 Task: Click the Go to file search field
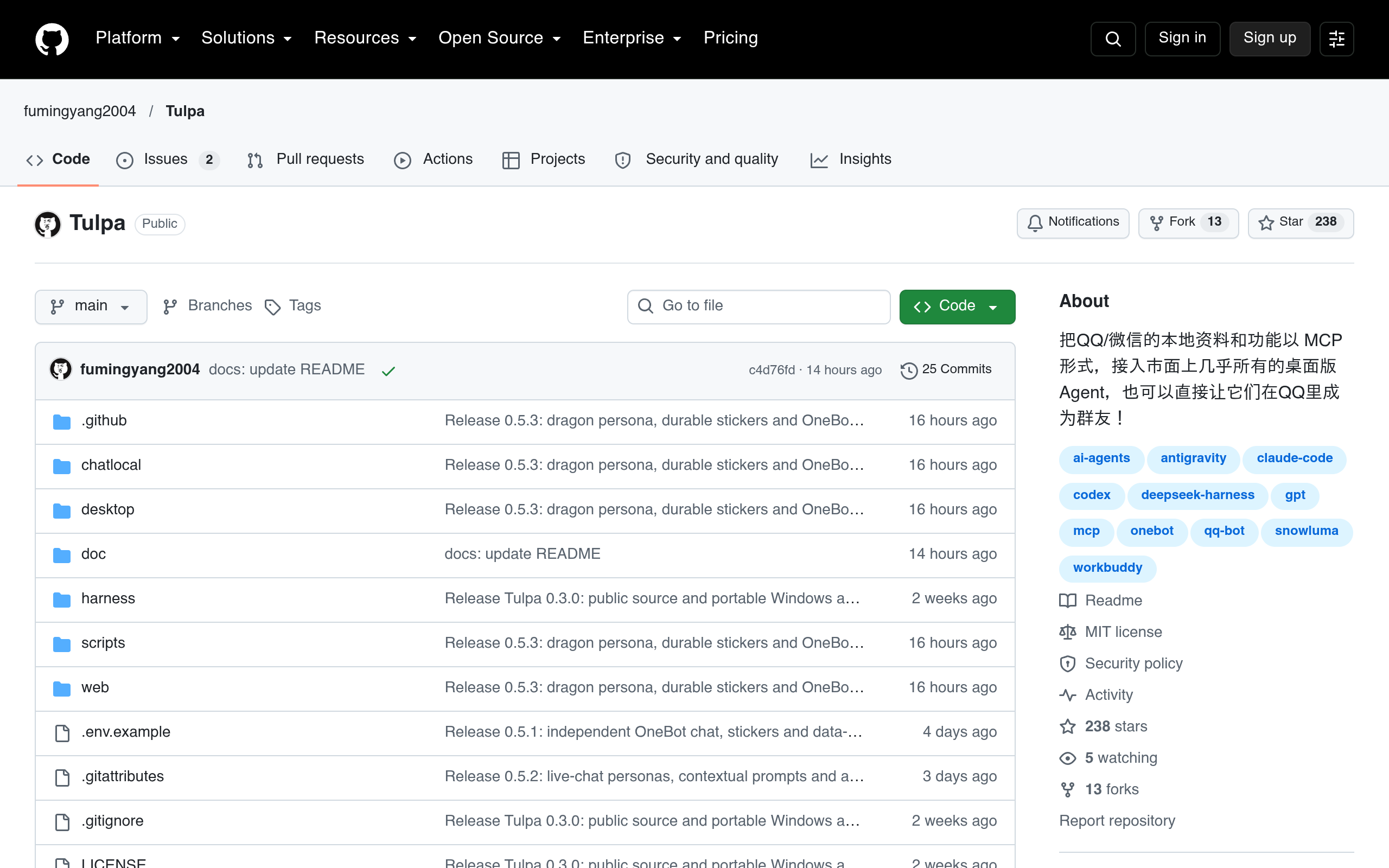point(759,307)
